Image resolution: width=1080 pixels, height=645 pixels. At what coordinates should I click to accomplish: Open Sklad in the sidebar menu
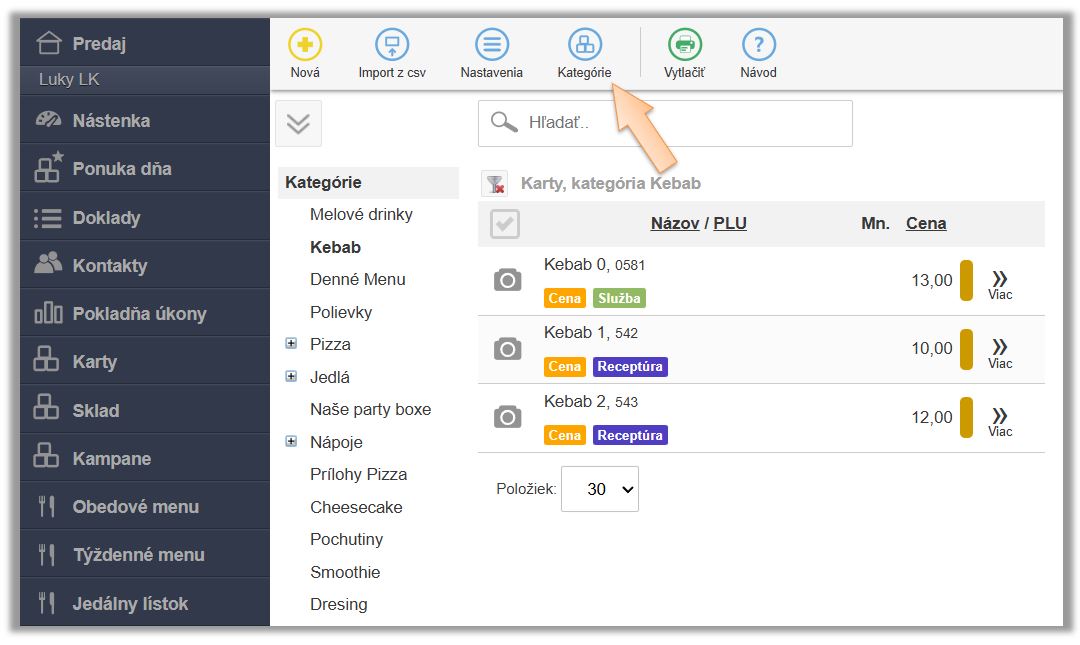click(95, 411)
